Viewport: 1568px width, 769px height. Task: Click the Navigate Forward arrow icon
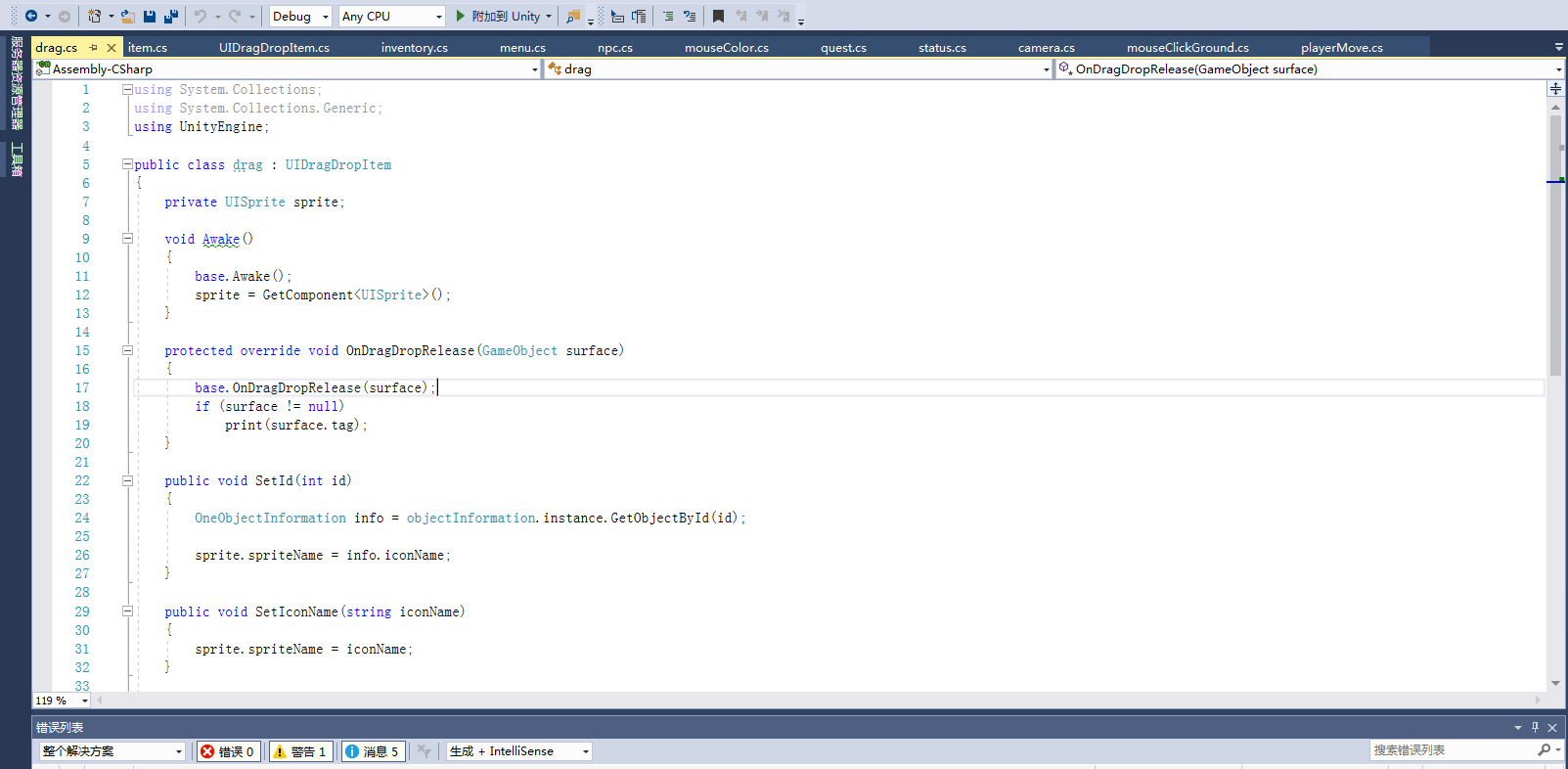(65, 16)
